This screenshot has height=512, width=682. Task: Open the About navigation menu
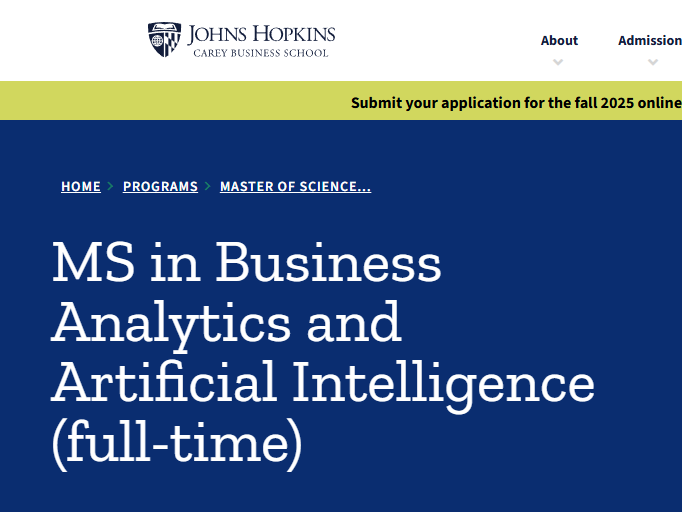tap(559, 40)
